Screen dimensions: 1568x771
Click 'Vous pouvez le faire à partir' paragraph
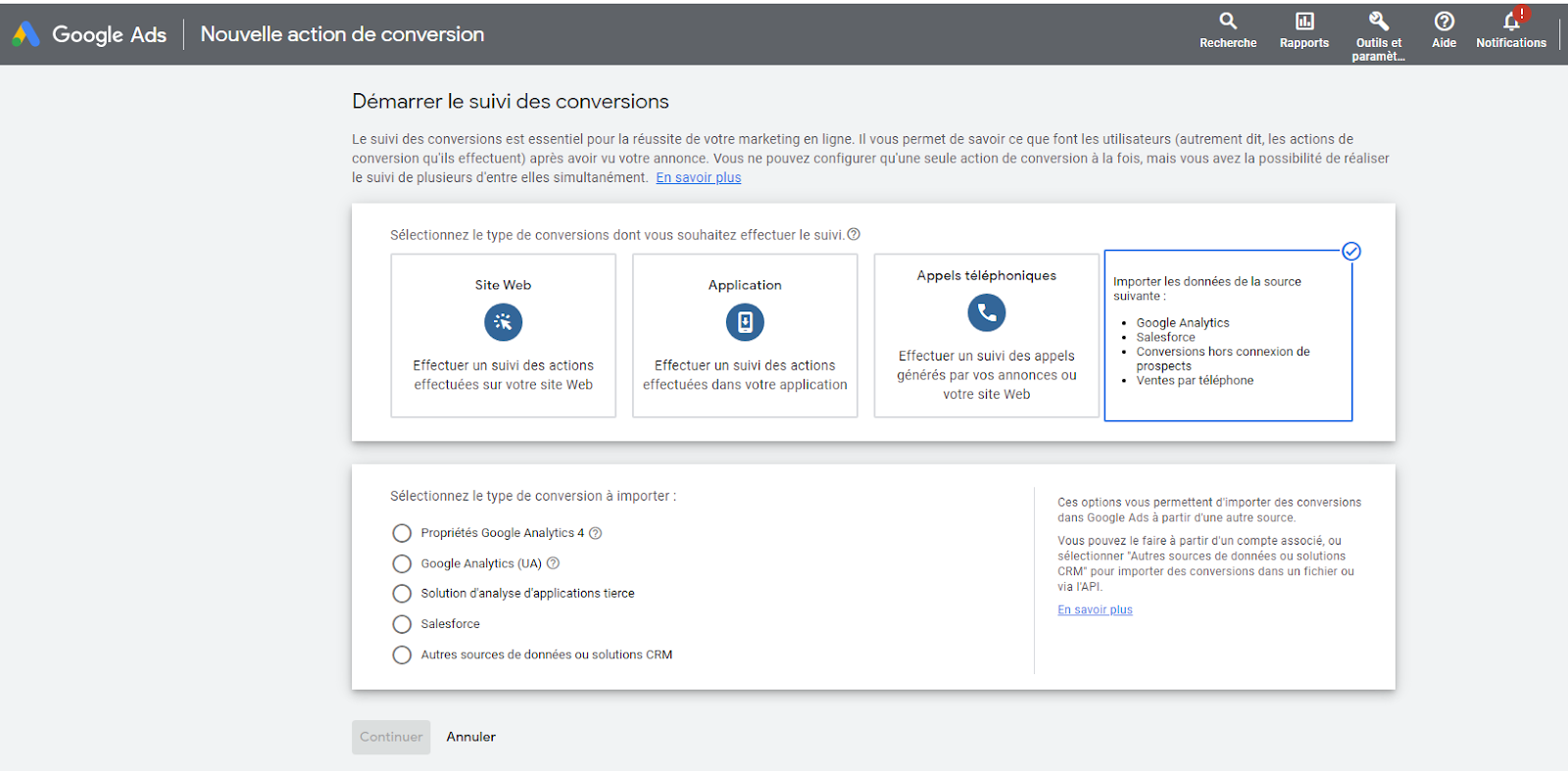coord(1205,563)
